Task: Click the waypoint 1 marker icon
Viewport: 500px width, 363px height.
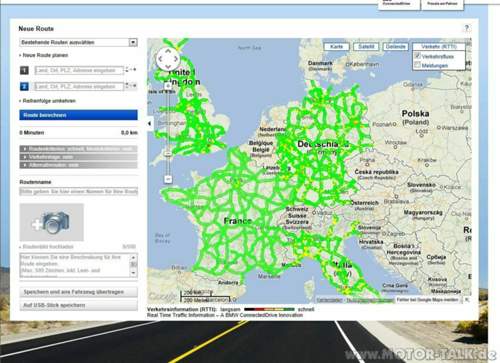Action: (24, 70)
